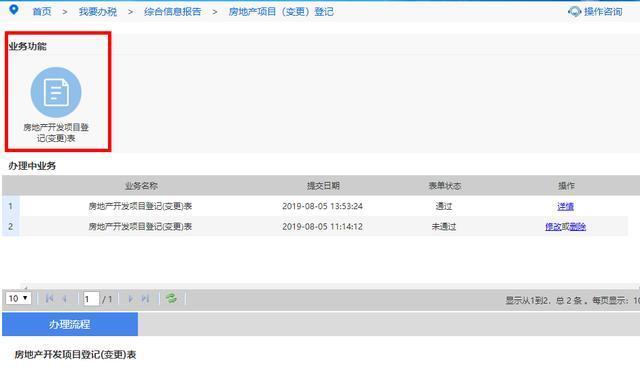
Task: Go to previous page icon
Action: click(64, 298)
